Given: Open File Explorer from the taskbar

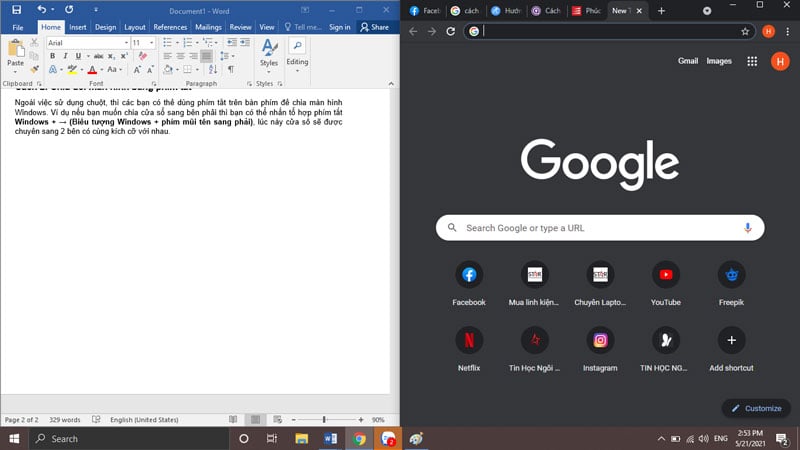Looking at the screenshot, I should coord(301,438).
